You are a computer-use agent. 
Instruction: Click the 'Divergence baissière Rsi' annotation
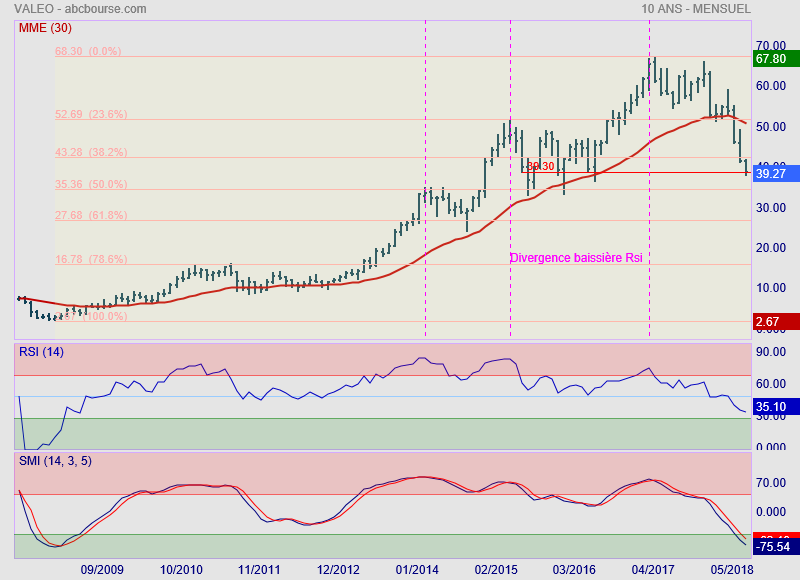(x=576, y=258)
